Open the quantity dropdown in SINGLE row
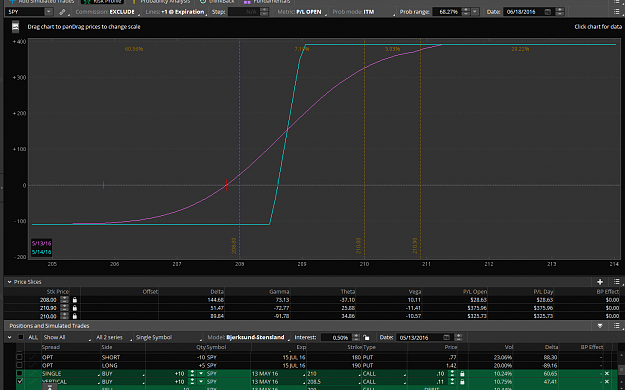Image resolution: width=625 pixels, height=390 pixels. [x=201, y=374]
